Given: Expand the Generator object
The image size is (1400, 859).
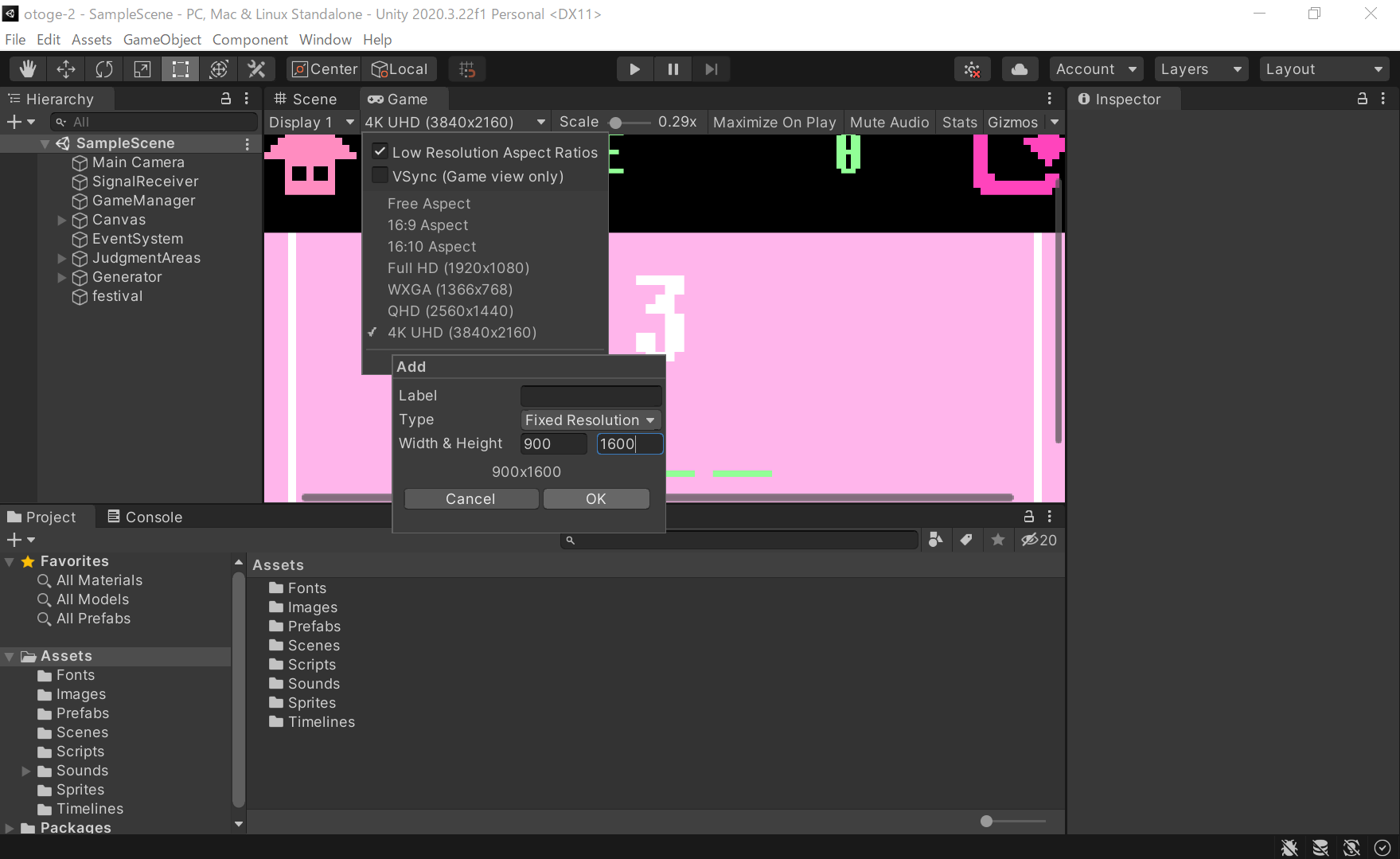Looking at the screenshot, I should point(62,277).
